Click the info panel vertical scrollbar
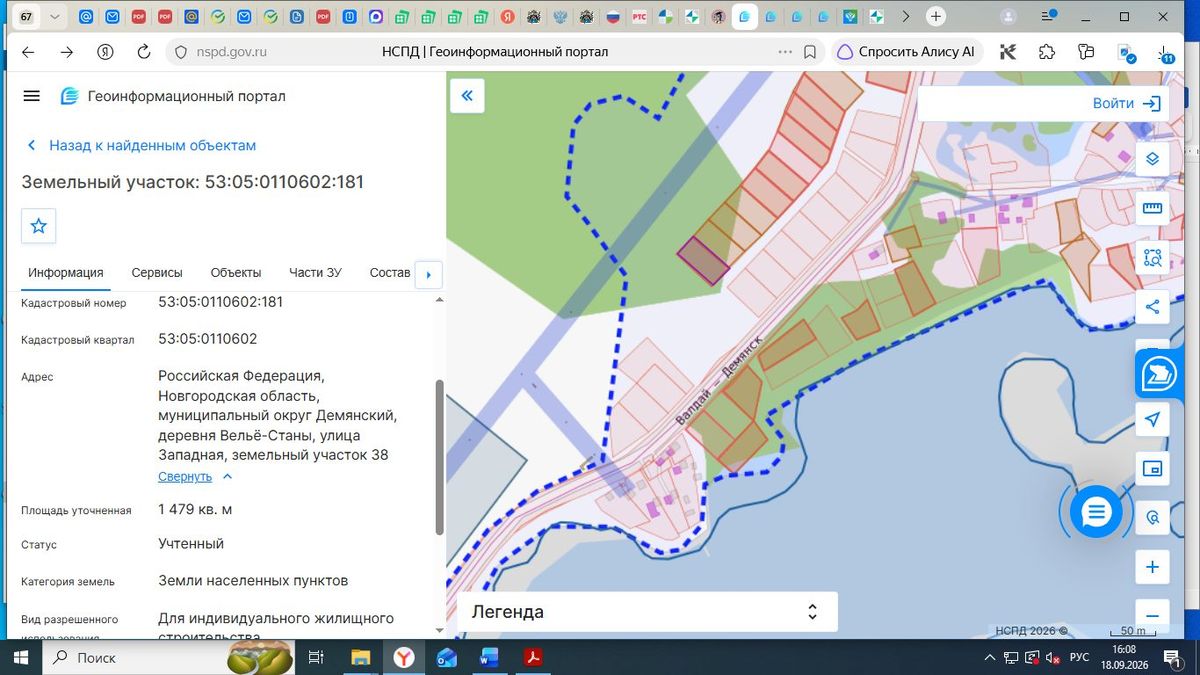The width and height of the screenshot is (1200, 675). tap(439, 457)
